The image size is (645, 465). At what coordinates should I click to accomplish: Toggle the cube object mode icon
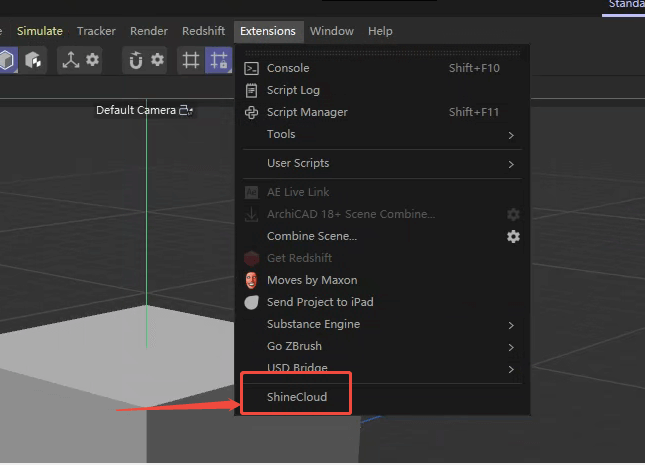click(7, 60)
